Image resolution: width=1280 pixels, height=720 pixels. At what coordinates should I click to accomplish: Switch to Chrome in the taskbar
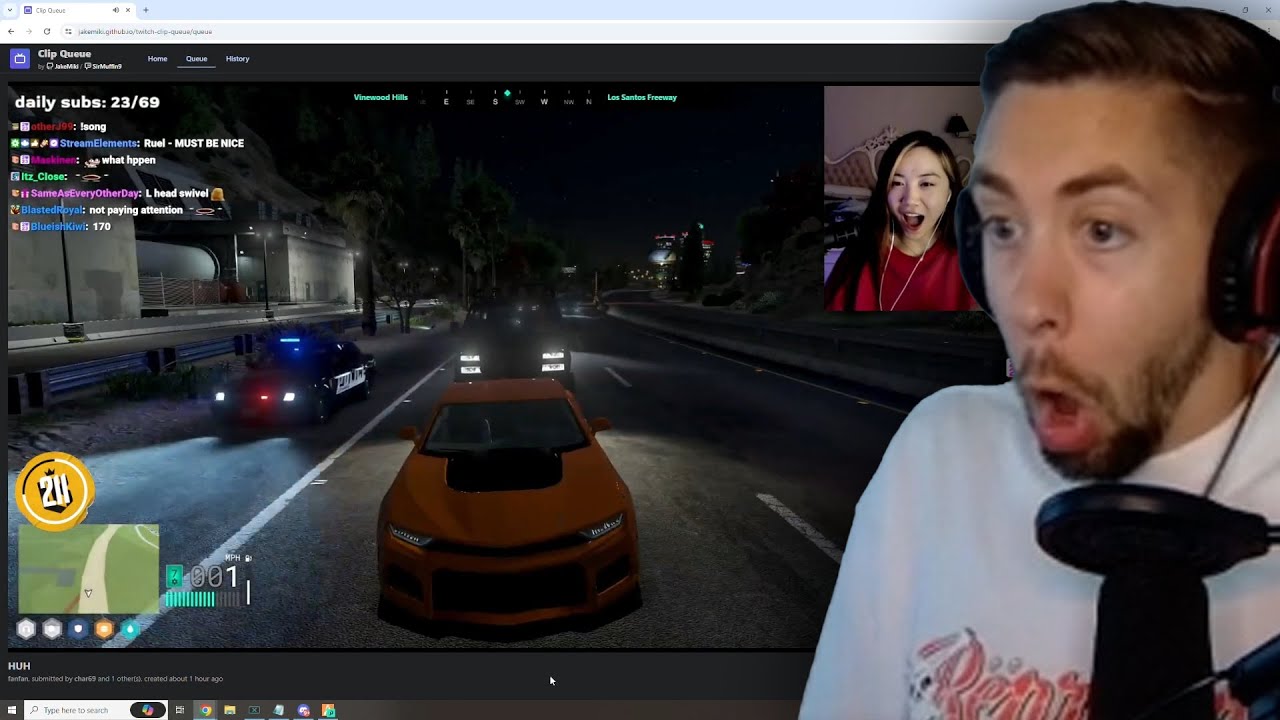(x=205, y=710)
